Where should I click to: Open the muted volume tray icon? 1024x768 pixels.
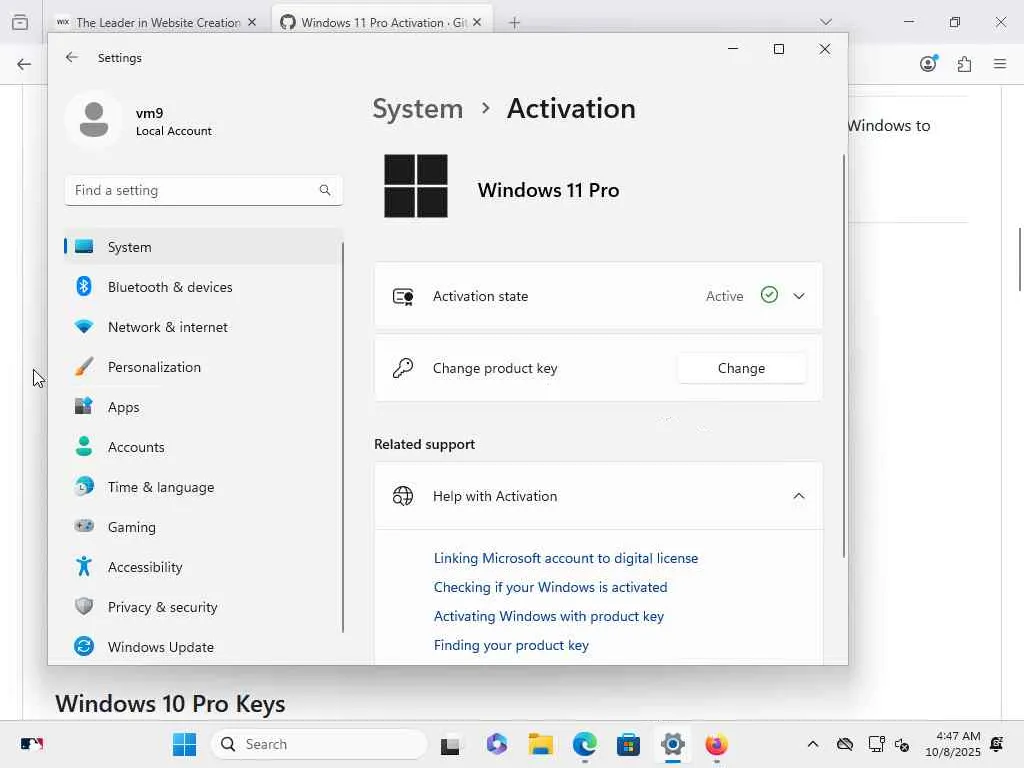tap(902, 744)
